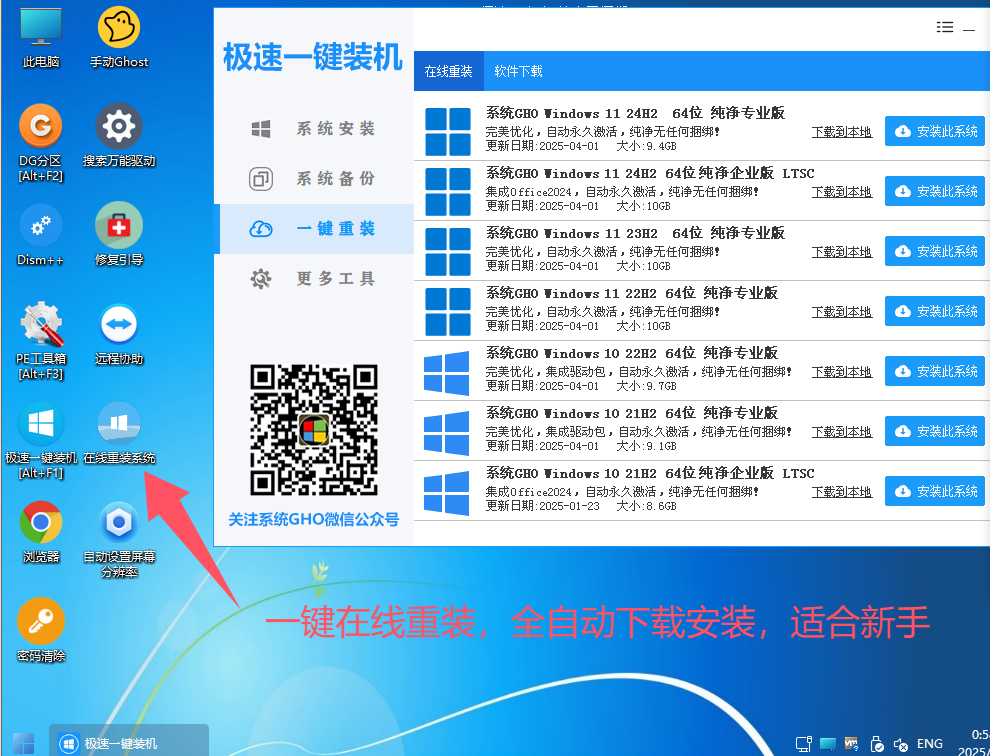Viewport: 990px width, 756px height.
Task: Click the Windows 11 23H2 system logo
Action: (x=448, y=251)
